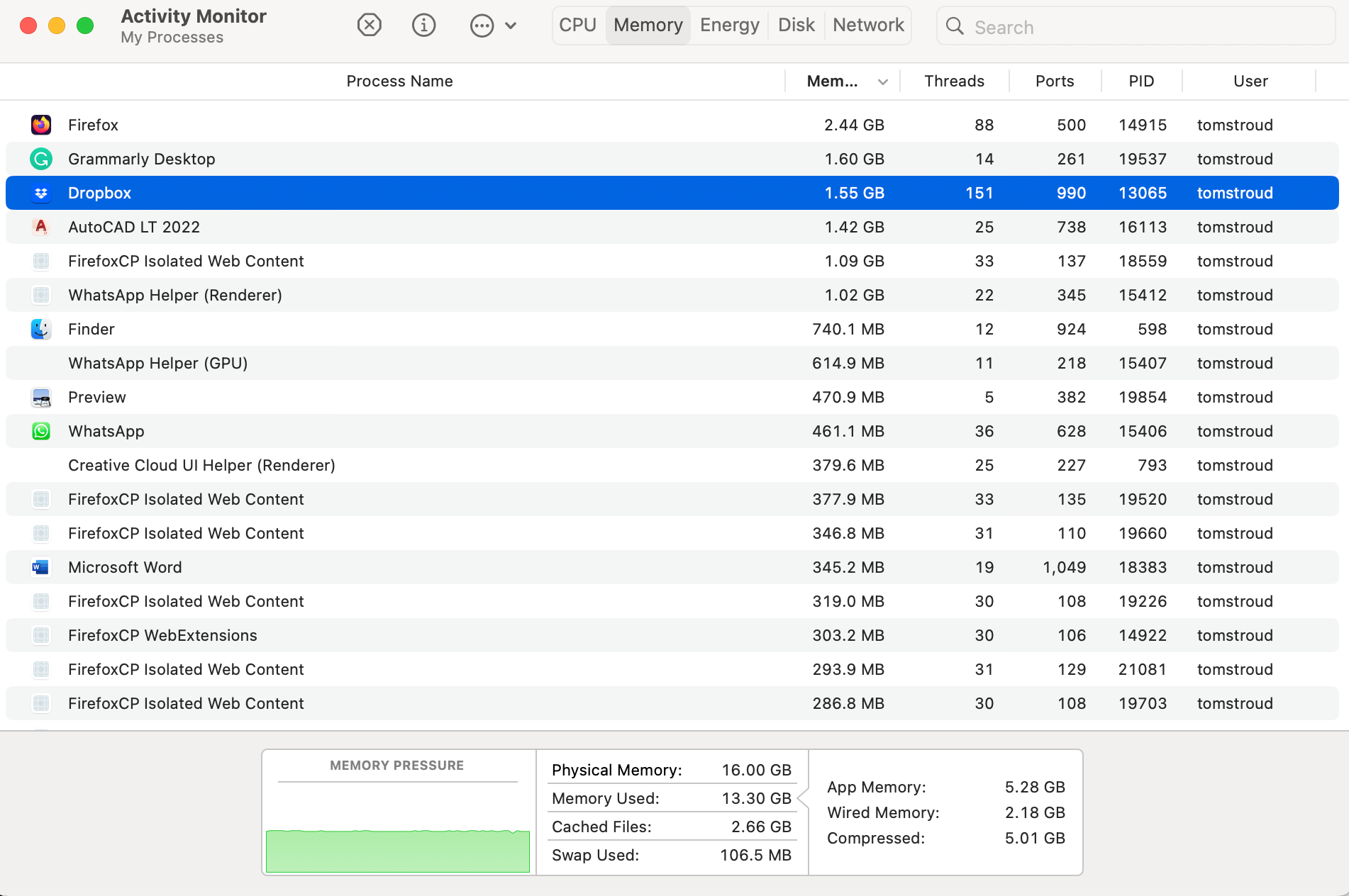Switch to the CPU tab
This screenshot has width=1349, height=896.
[x=577, y=26]
